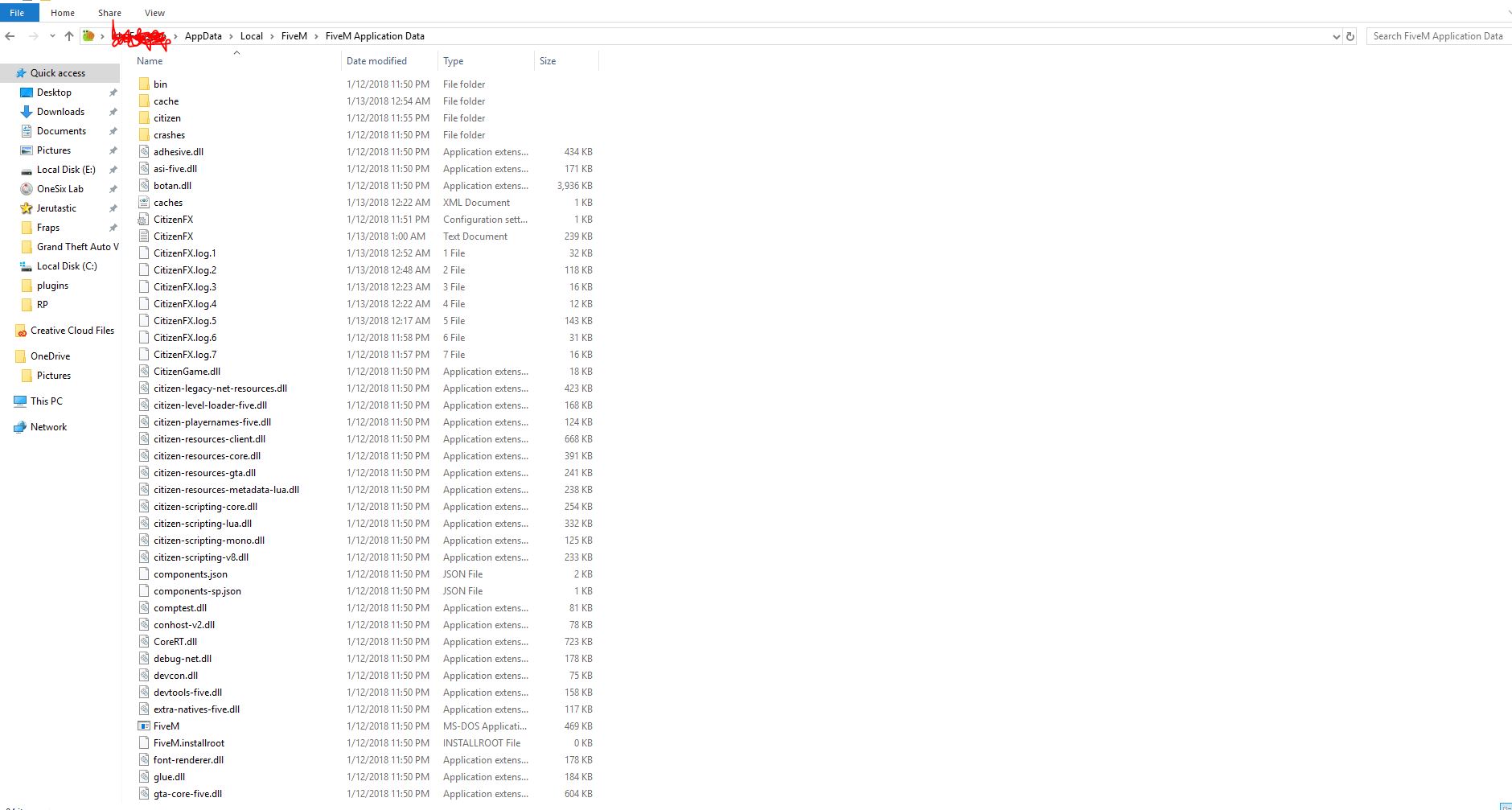Screen dimensions: 1512x810
Task: Select Network in navigation pane
Action: coord(48,427)
